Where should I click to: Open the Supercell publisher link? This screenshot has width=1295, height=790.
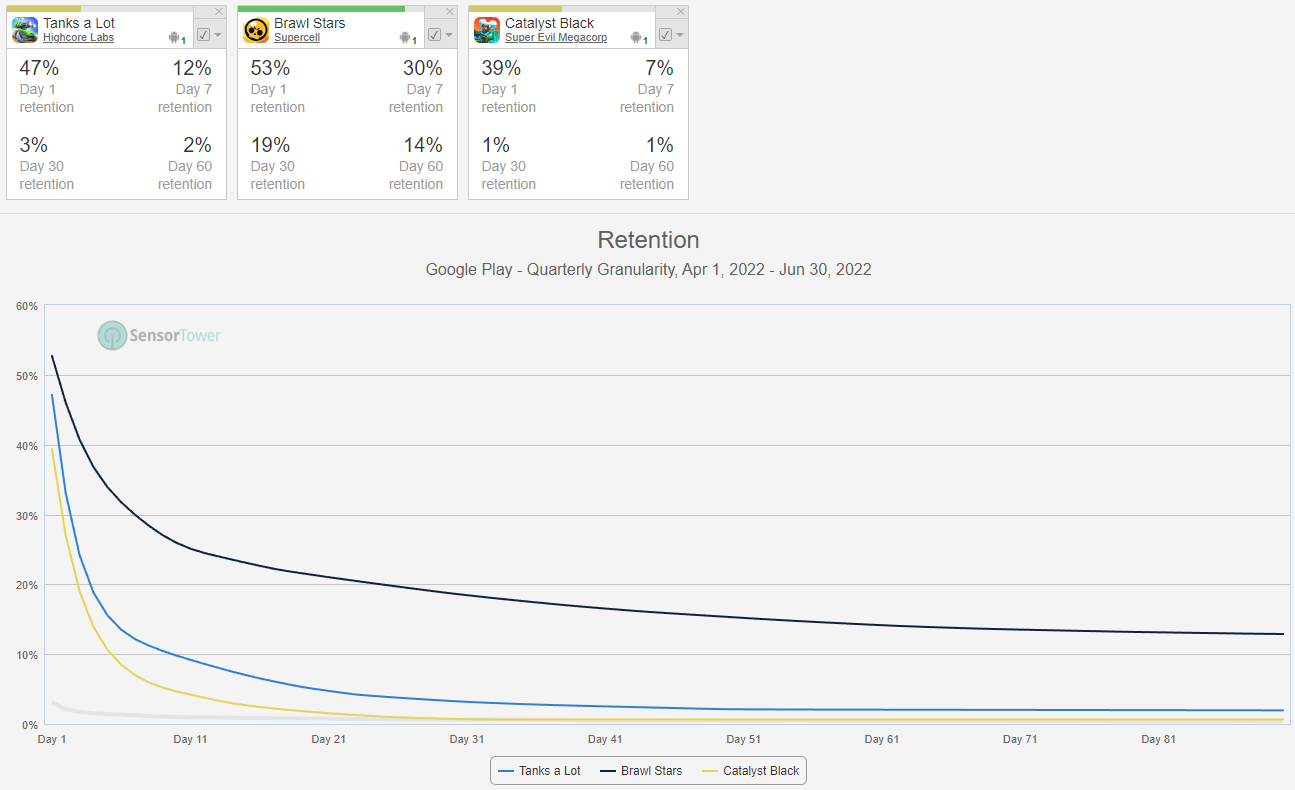(x=298, y=38)
